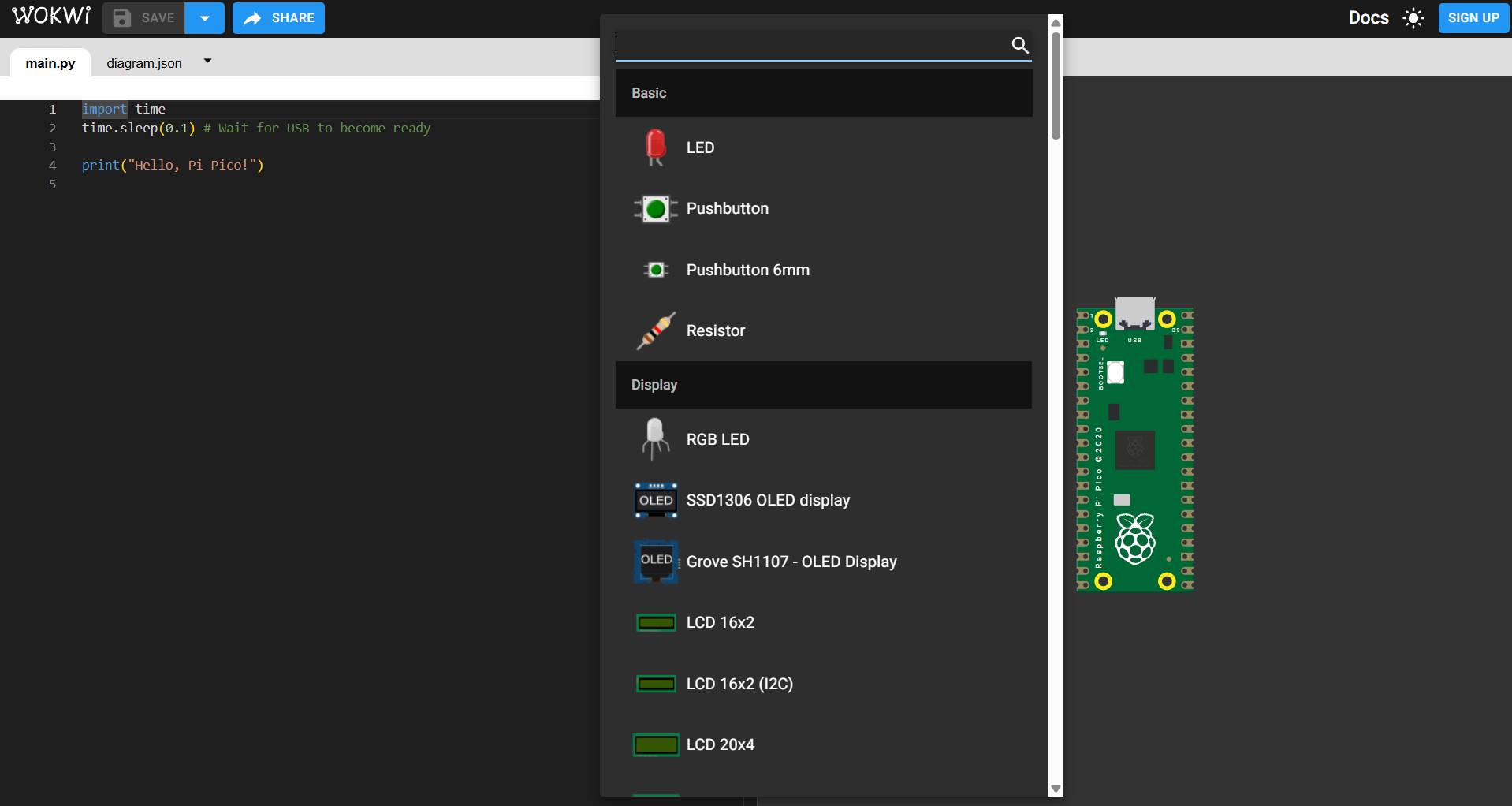Open the diagram.json tab

point(143,63)
